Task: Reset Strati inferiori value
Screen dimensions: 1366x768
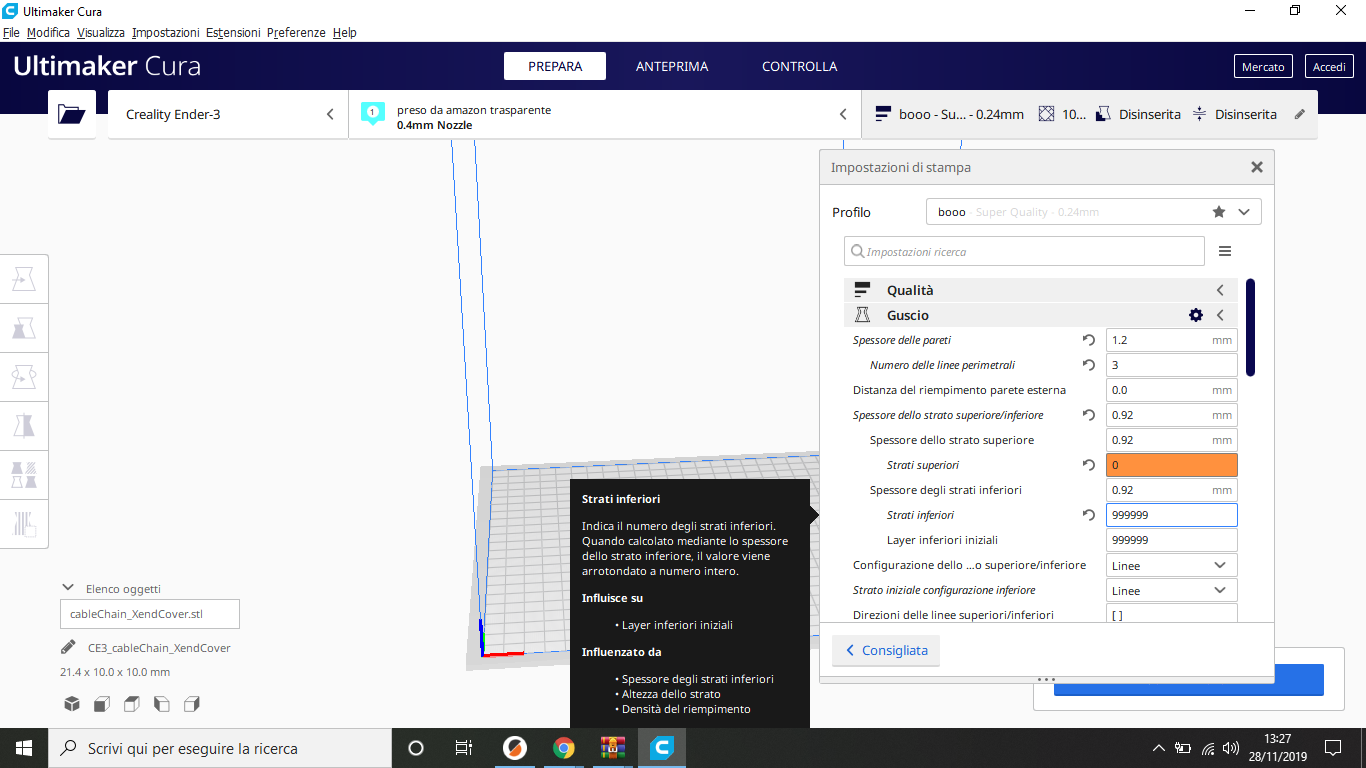Action: pyautogui.click(x=1089, y=515)
